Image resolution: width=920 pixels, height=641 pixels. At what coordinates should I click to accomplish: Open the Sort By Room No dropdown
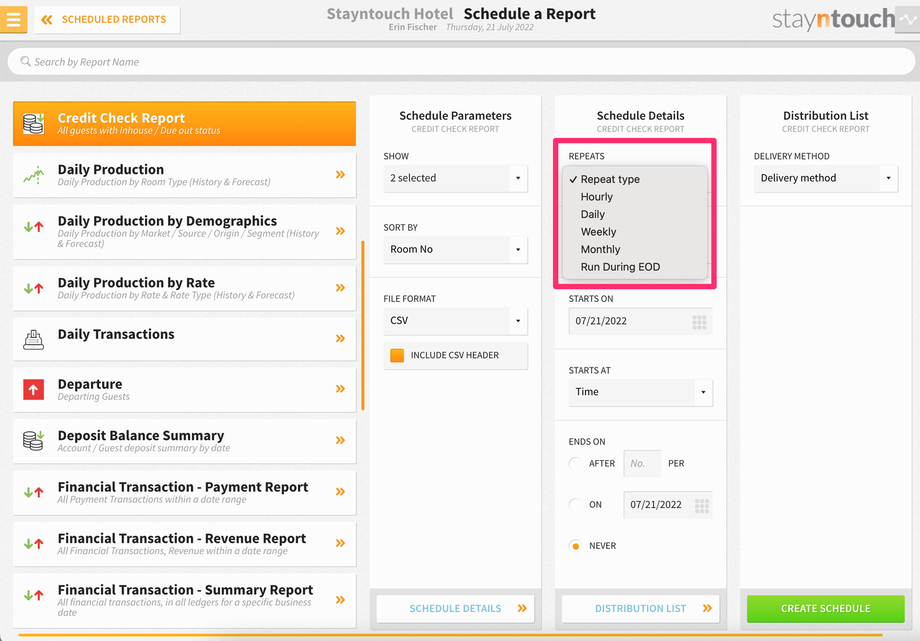[455, 249]
